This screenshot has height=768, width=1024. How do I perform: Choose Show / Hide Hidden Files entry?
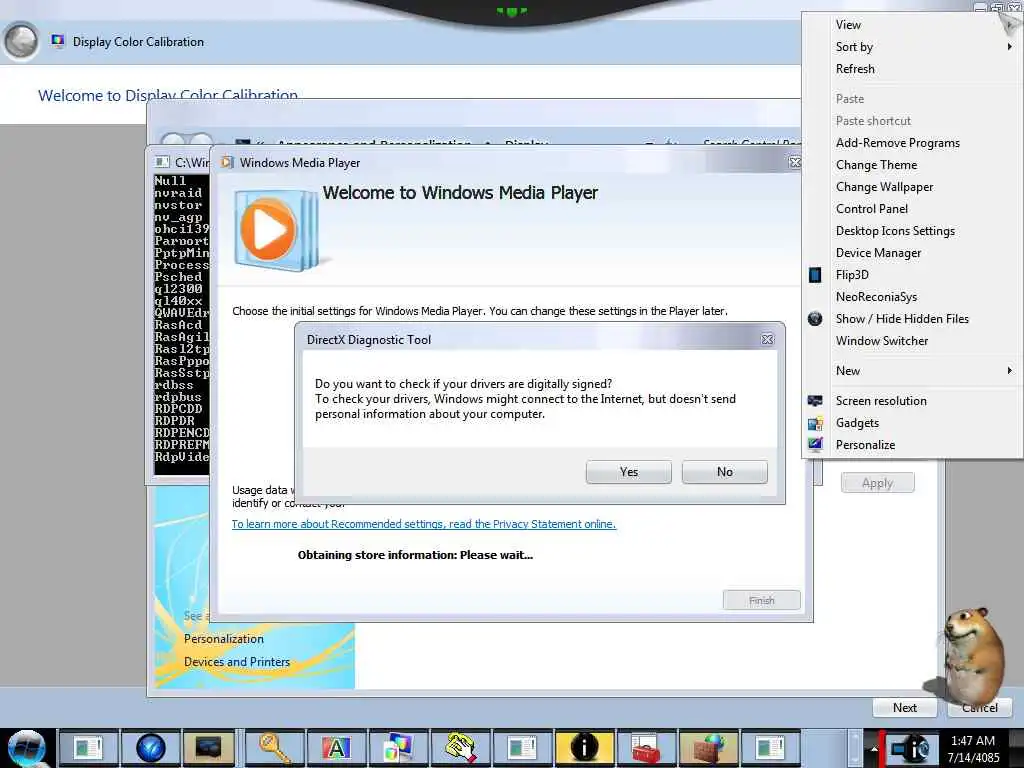click(x=902, y=319)
